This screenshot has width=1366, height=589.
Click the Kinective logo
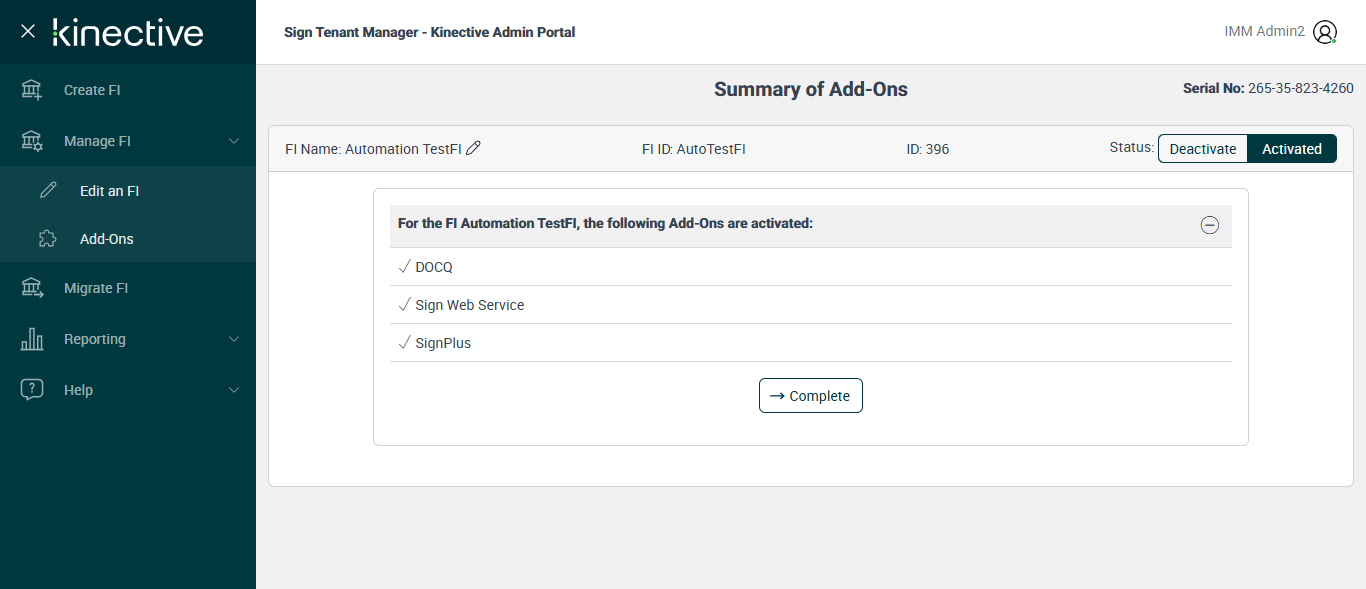pos(128,32)
